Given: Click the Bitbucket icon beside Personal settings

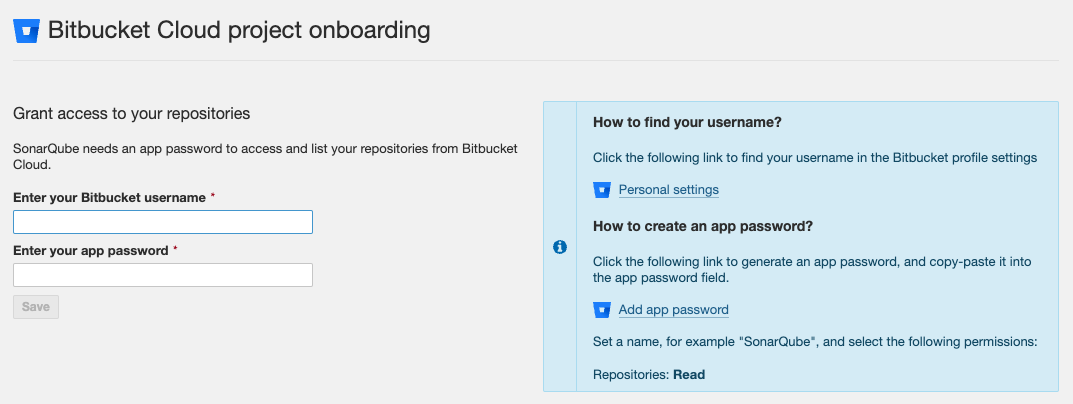Looking at the screenshot, I should pos(602,190).
